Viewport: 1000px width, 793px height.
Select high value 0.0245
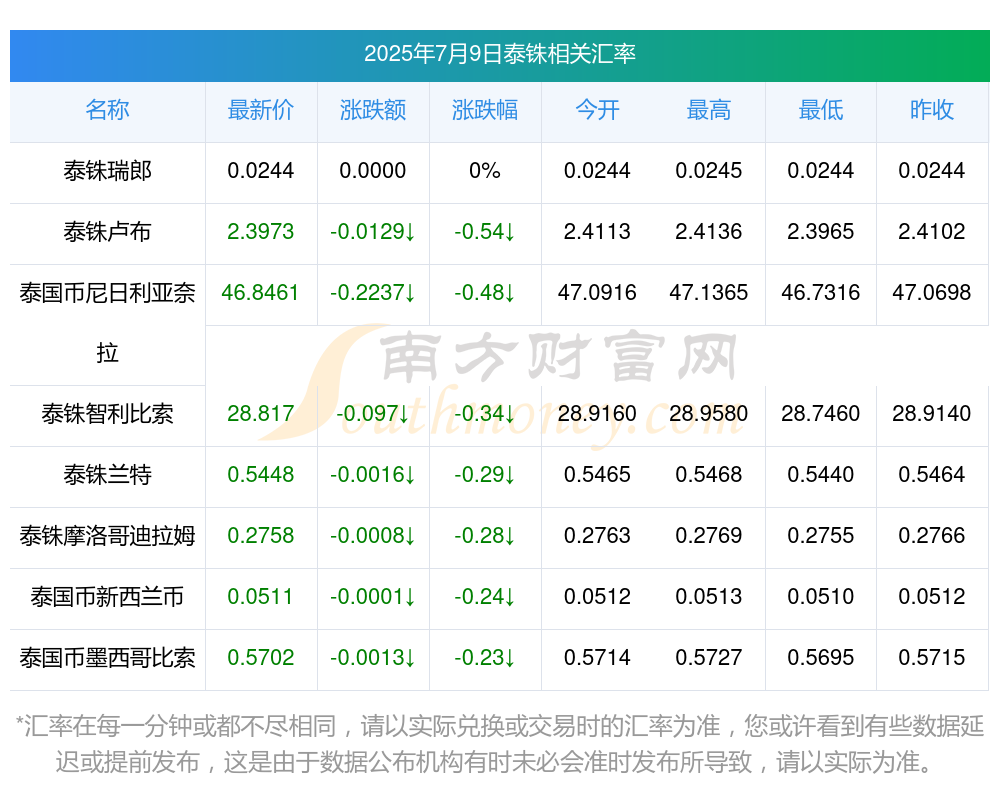pyautogui.click(x=709, y=171)
